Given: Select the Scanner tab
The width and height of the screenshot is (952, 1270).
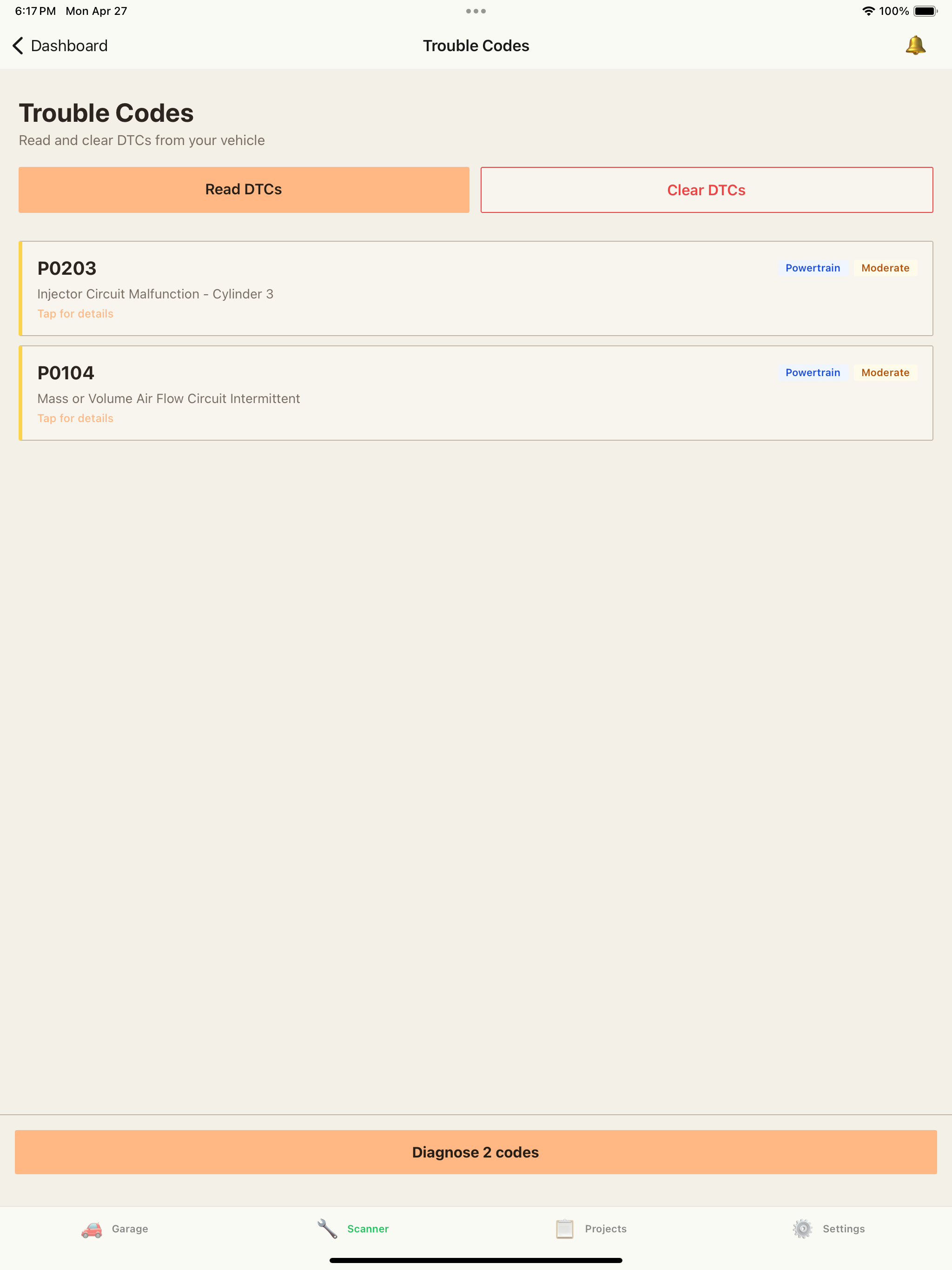Looking at the screenshot, I should [352, 1229].
